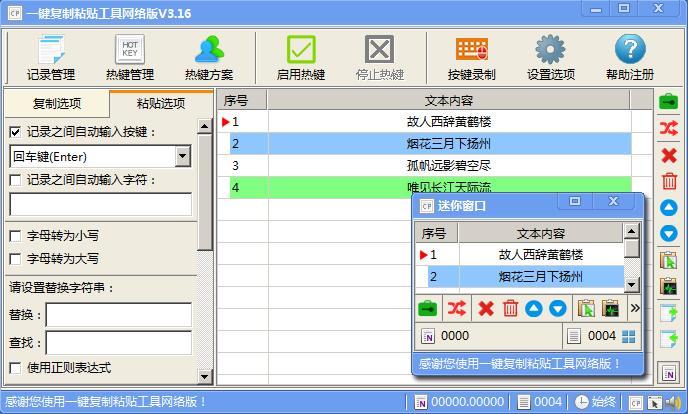Expand the 回车键(Enter) dropdown

click(182, 156)
